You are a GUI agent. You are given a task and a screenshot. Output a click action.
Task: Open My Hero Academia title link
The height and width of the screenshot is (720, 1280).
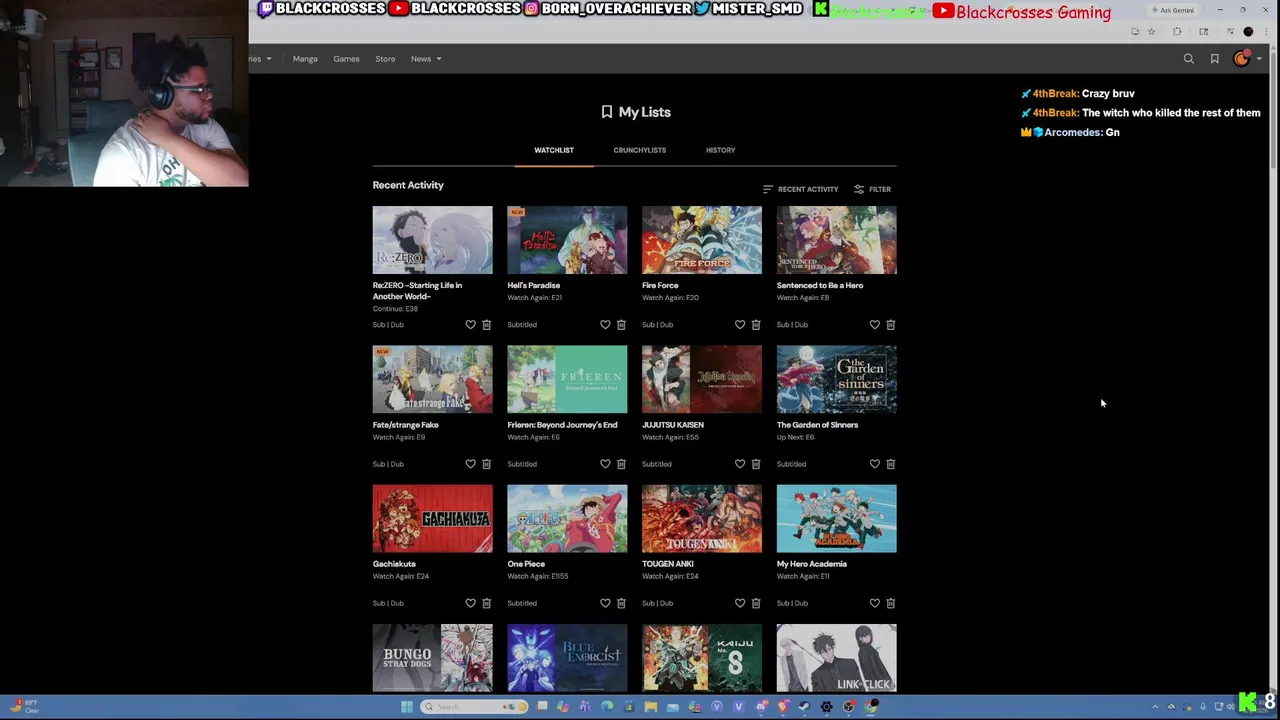click(812, 564)
